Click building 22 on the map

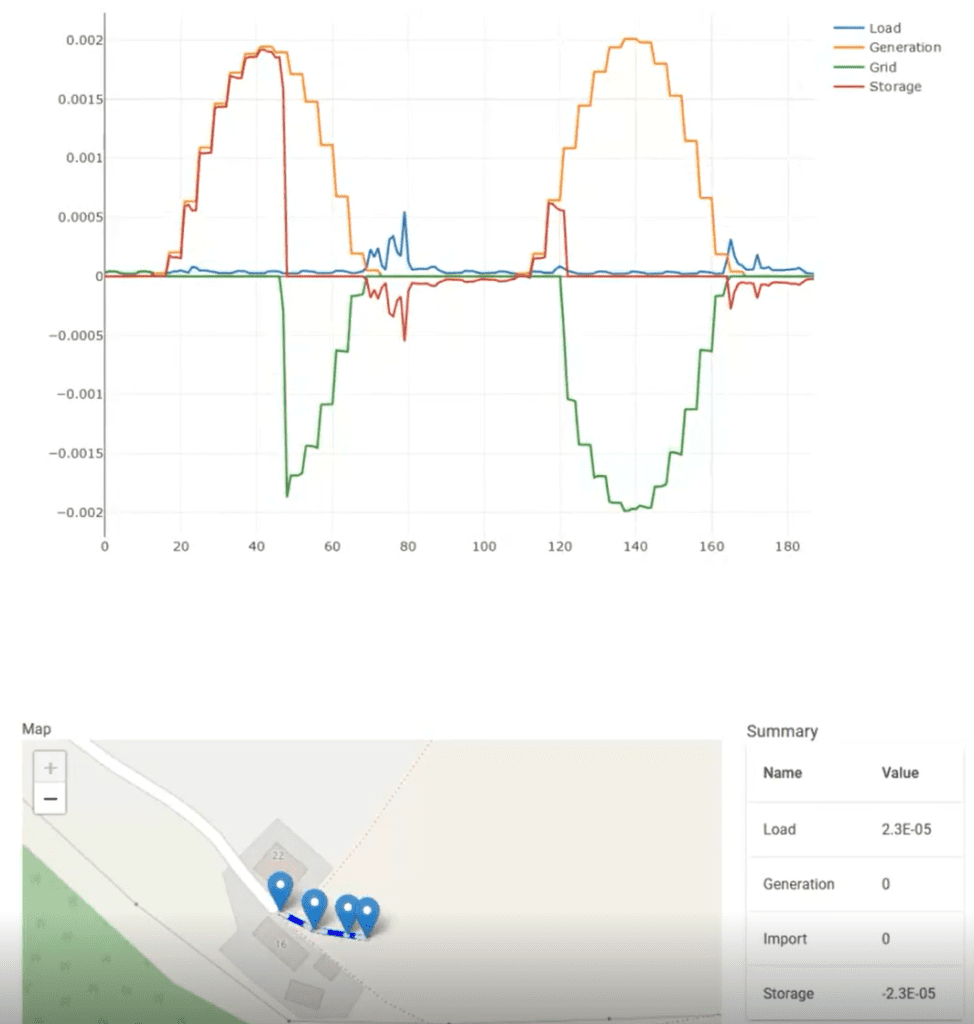pos(278,856)
